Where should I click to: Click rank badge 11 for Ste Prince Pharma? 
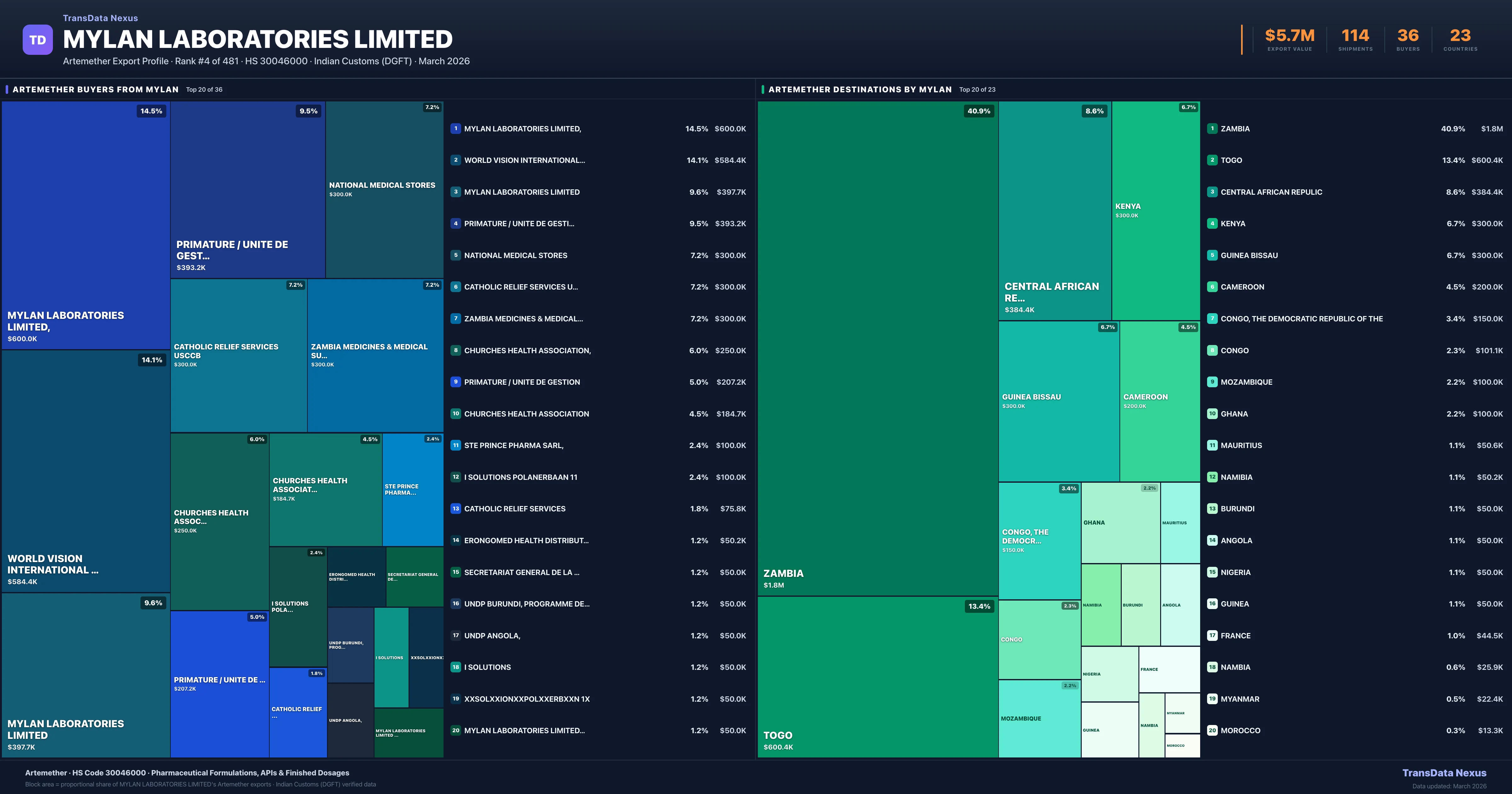[x=455, y=445]
